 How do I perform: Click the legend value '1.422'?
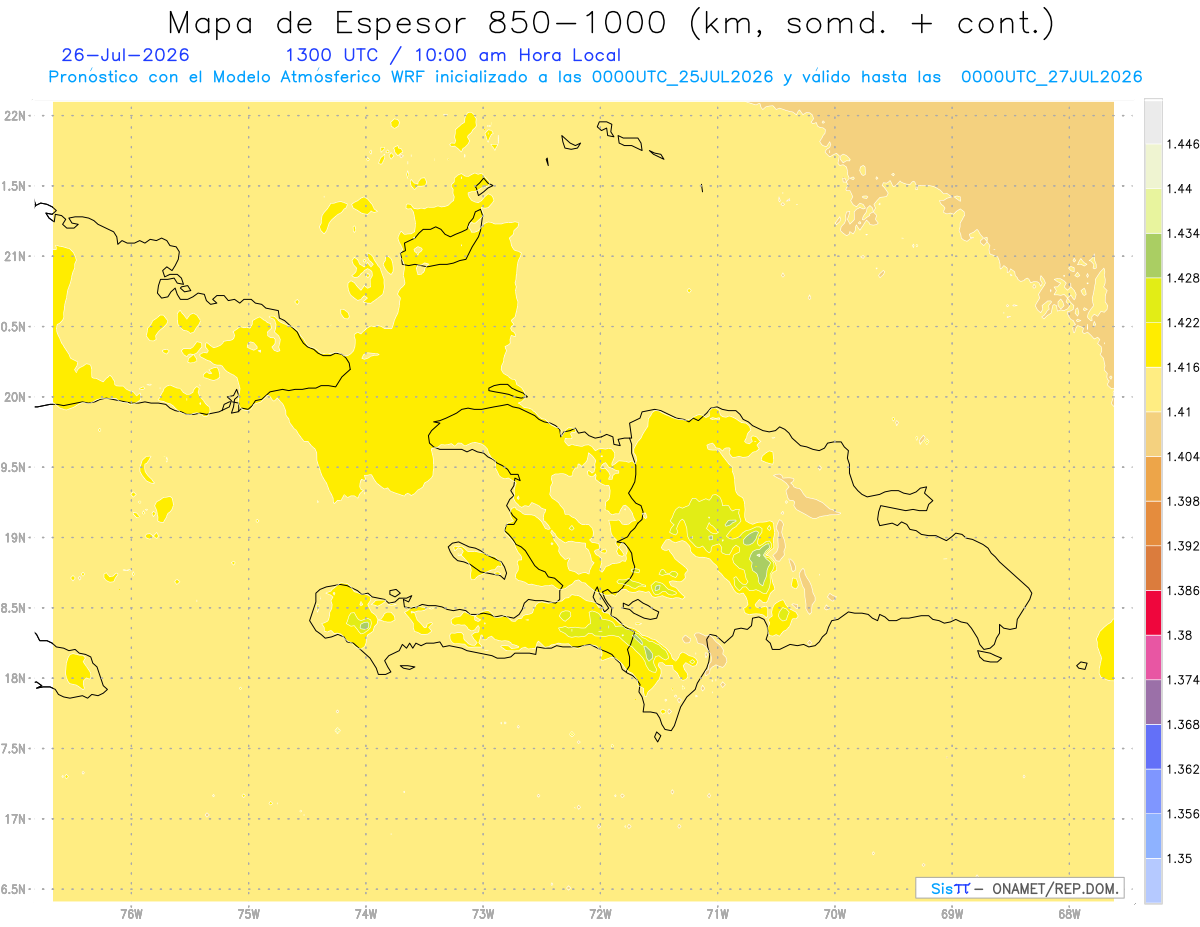tap(1182, 323)
